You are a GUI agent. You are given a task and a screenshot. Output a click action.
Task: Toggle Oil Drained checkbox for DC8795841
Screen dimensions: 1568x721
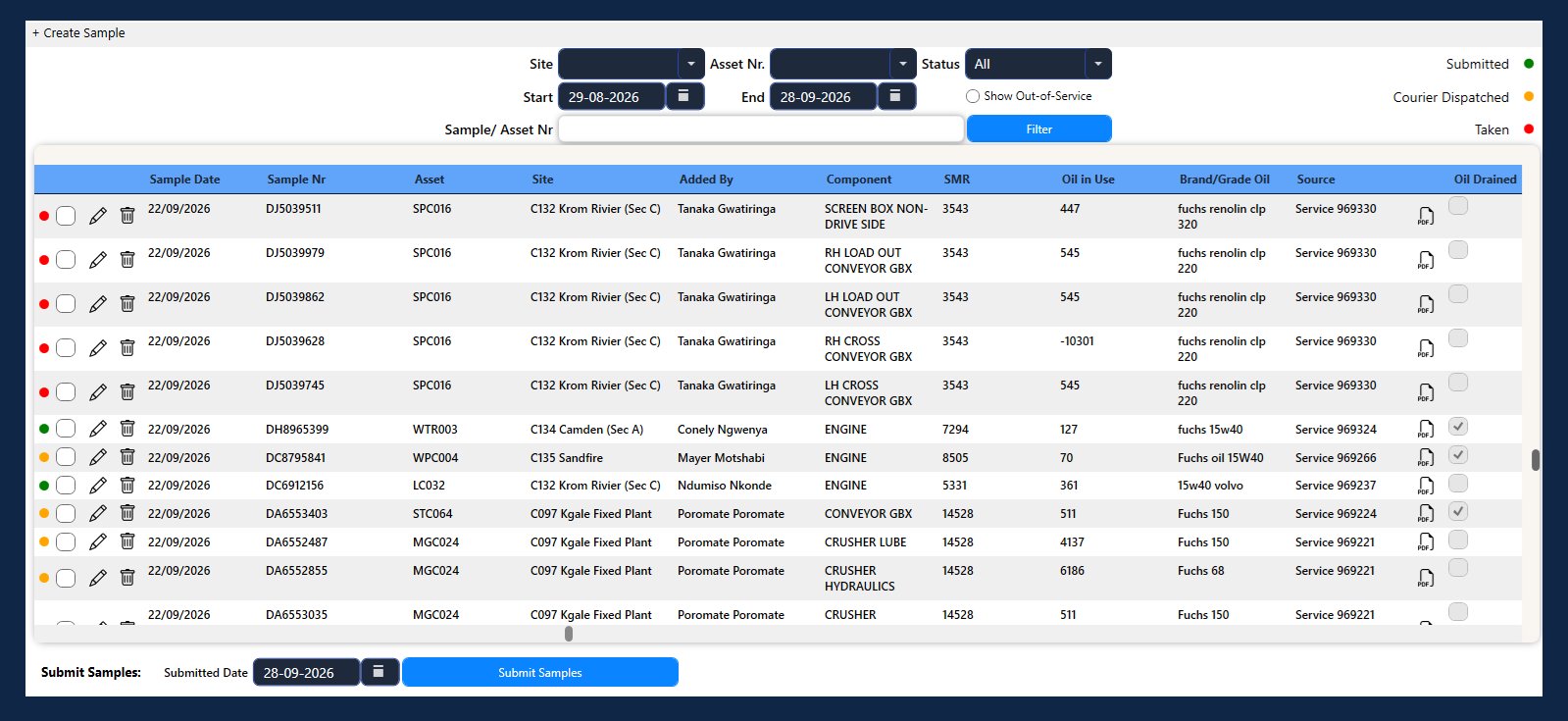[x=1458, y=455]
